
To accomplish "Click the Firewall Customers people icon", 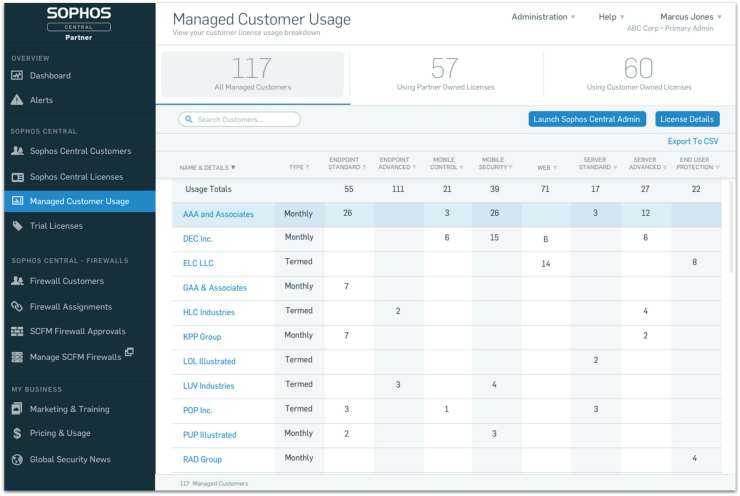I will (17, 281).
